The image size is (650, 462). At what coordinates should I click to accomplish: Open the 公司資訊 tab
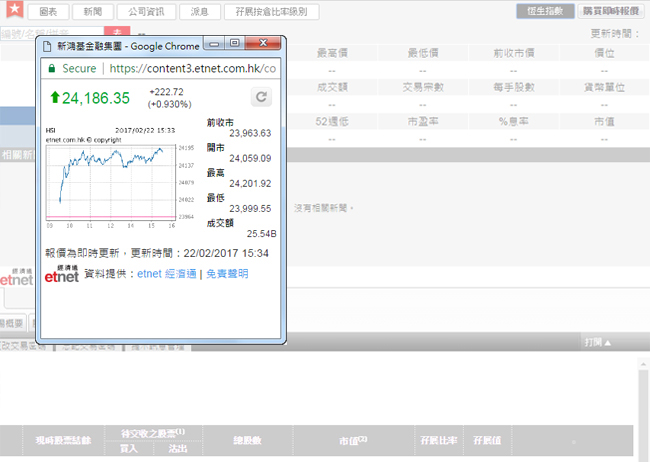[x=146, y=12]
